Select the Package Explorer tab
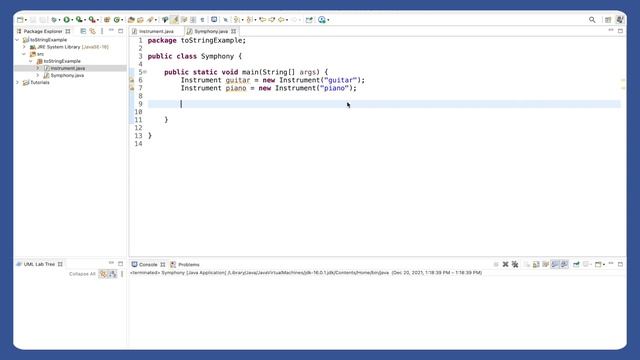Screen dimensions: 640x360 tap(42, 31)
